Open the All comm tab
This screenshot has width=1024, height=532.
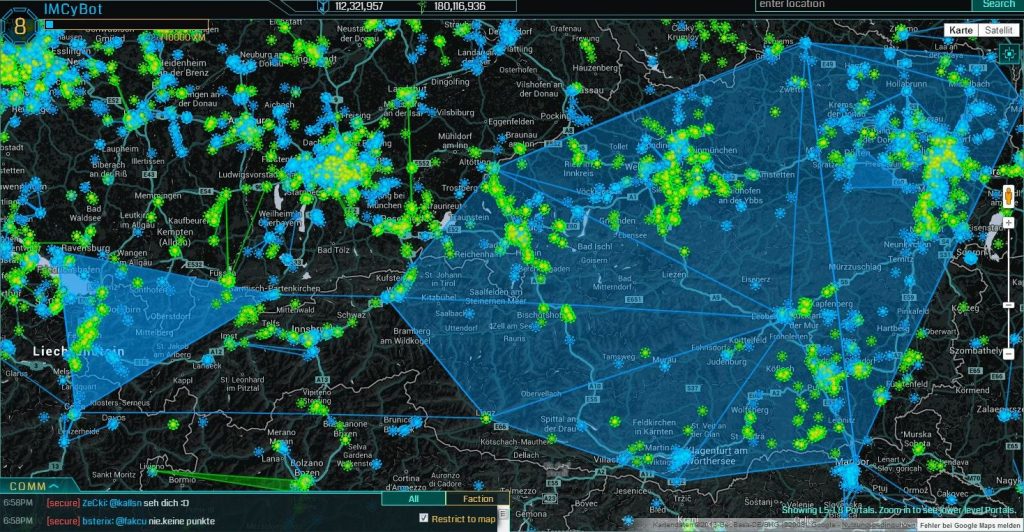tap(413, 499)
